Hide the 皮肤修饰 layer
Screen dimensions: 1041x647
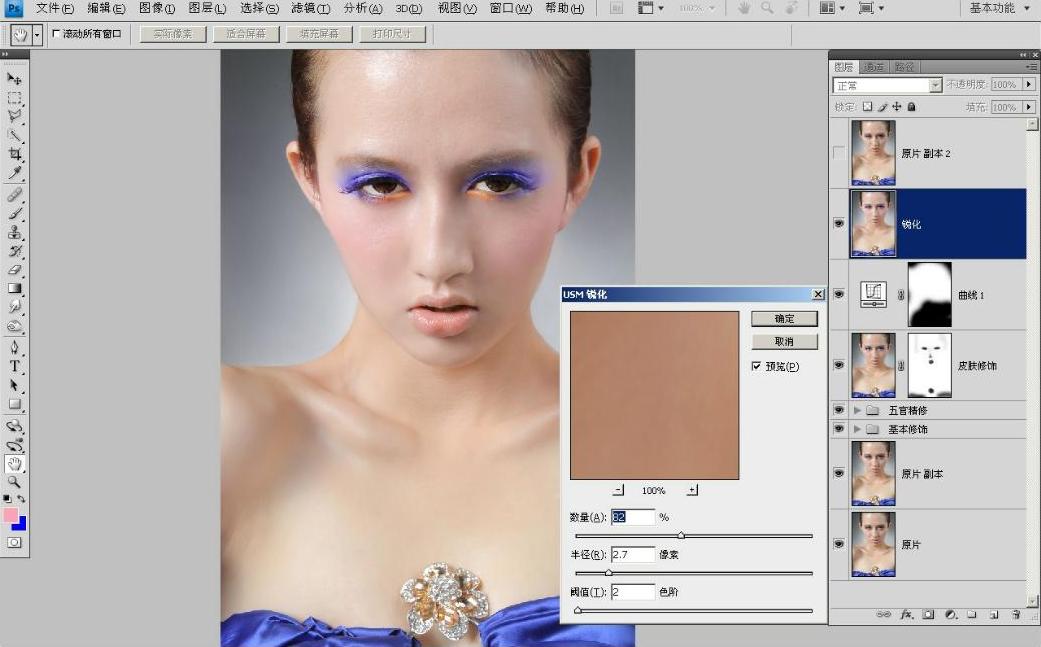point(839,365)
